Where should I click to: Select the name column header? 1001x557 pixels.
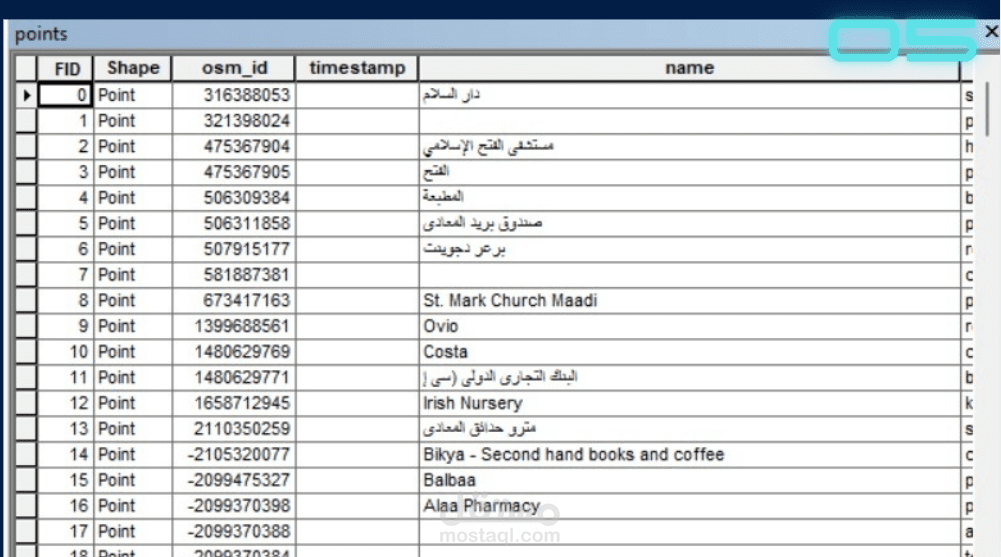click(x=689, y=68)
